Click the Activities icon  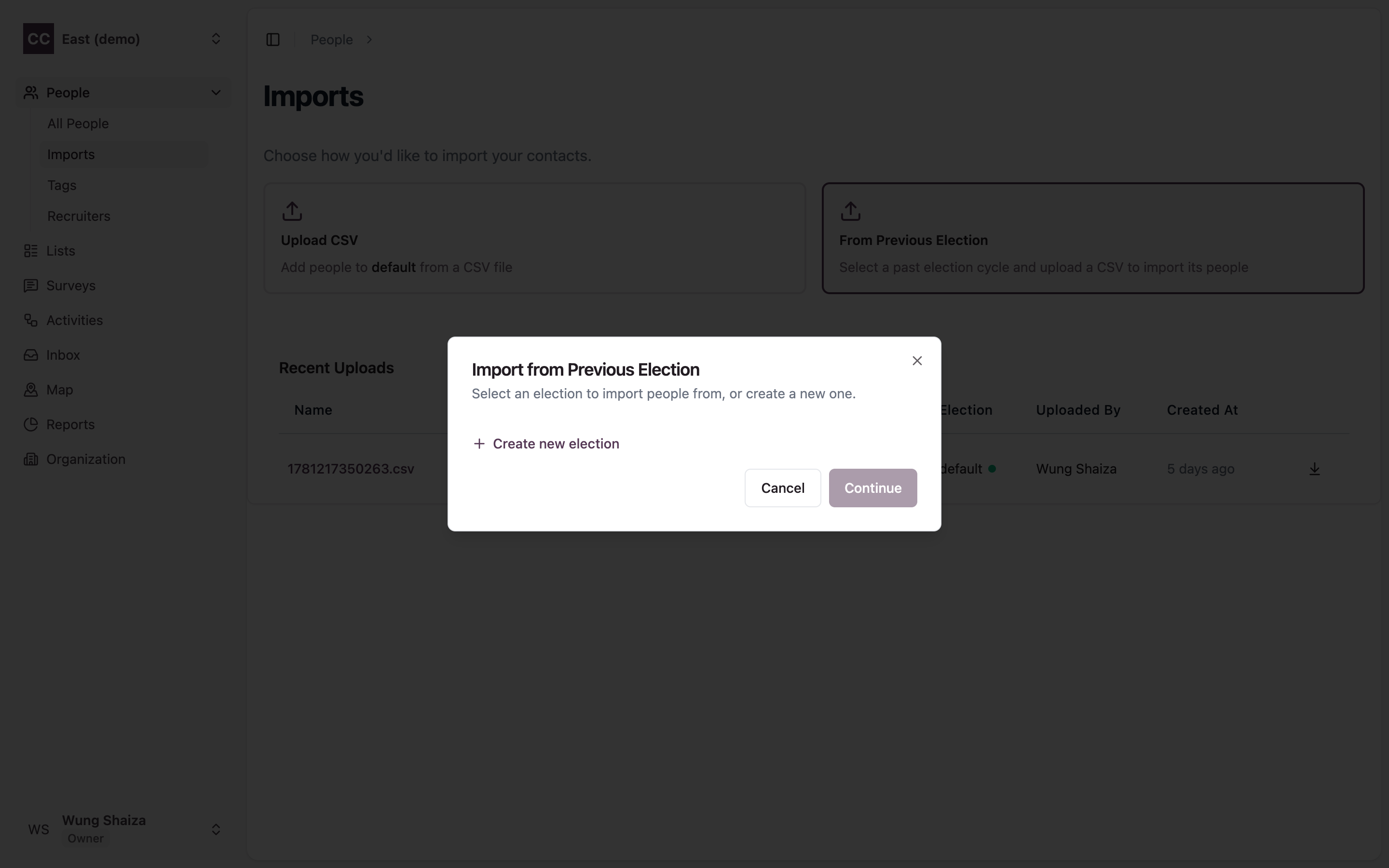[31, 320]
